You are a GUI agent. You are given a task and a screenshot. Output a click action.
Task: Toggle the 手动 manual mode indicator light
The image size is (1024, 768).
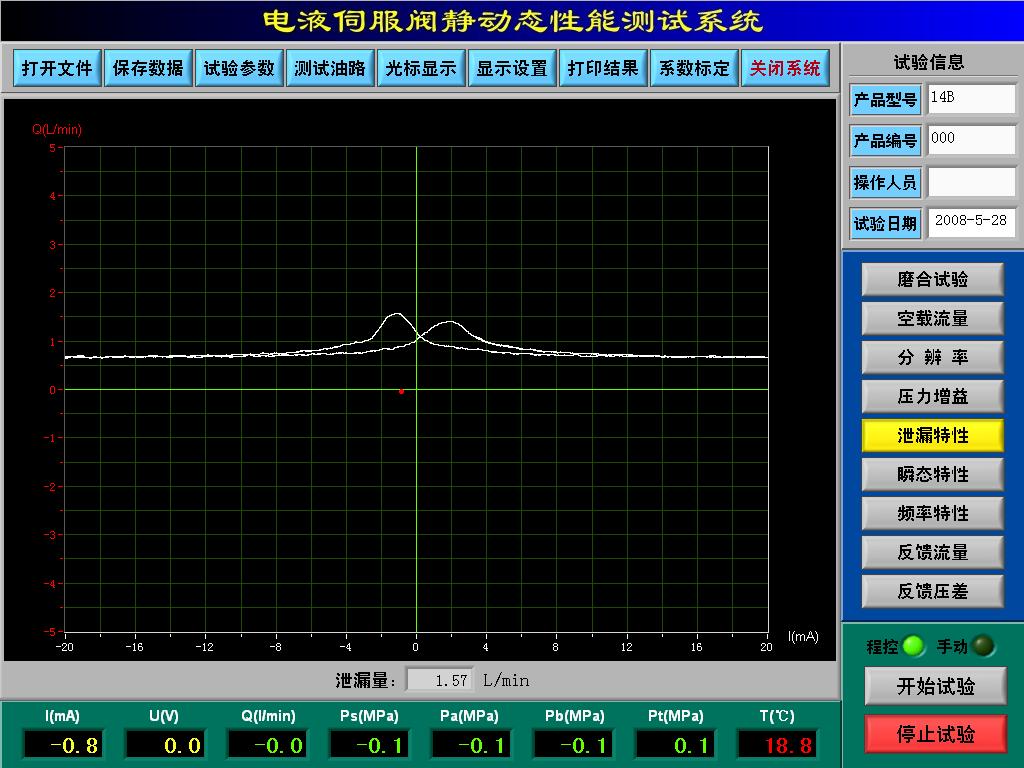[983, 646]
